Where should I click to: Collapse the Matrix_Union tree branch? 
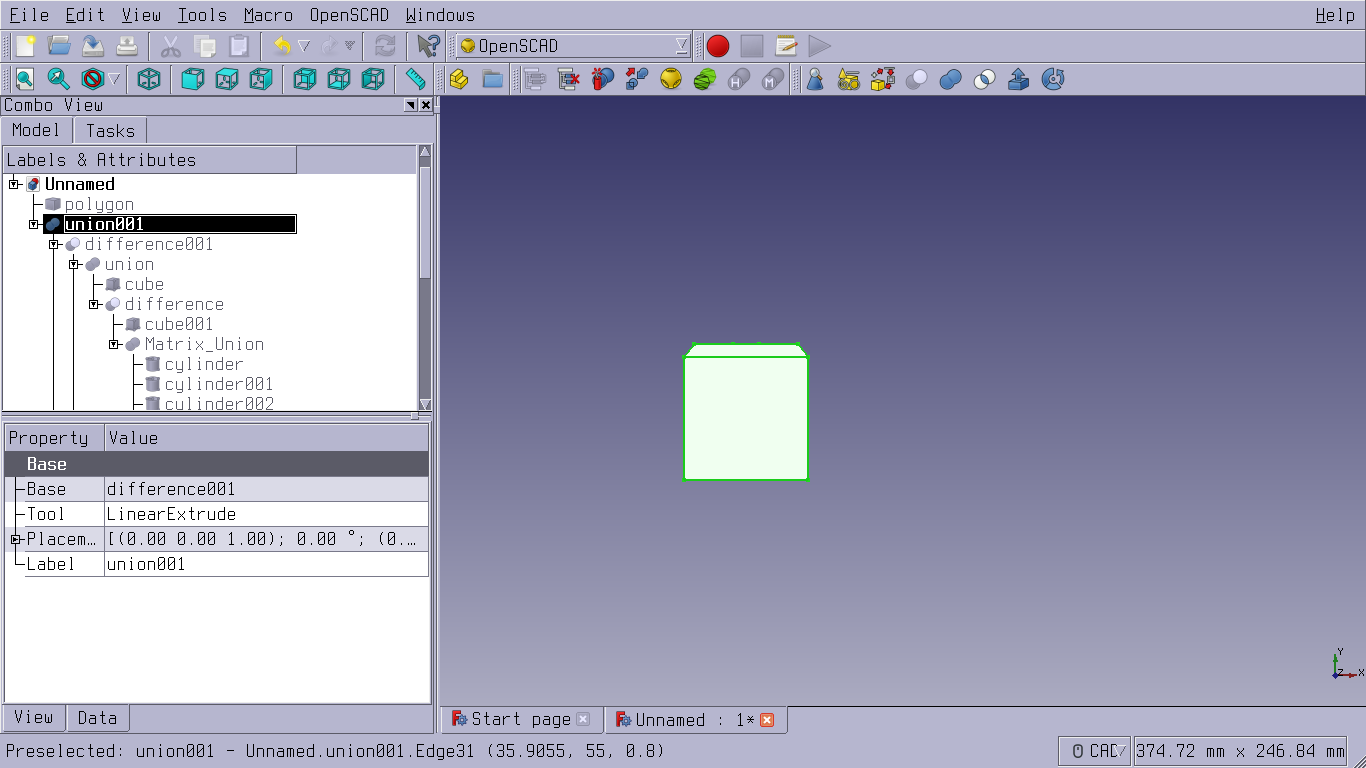tap(113, 344)
